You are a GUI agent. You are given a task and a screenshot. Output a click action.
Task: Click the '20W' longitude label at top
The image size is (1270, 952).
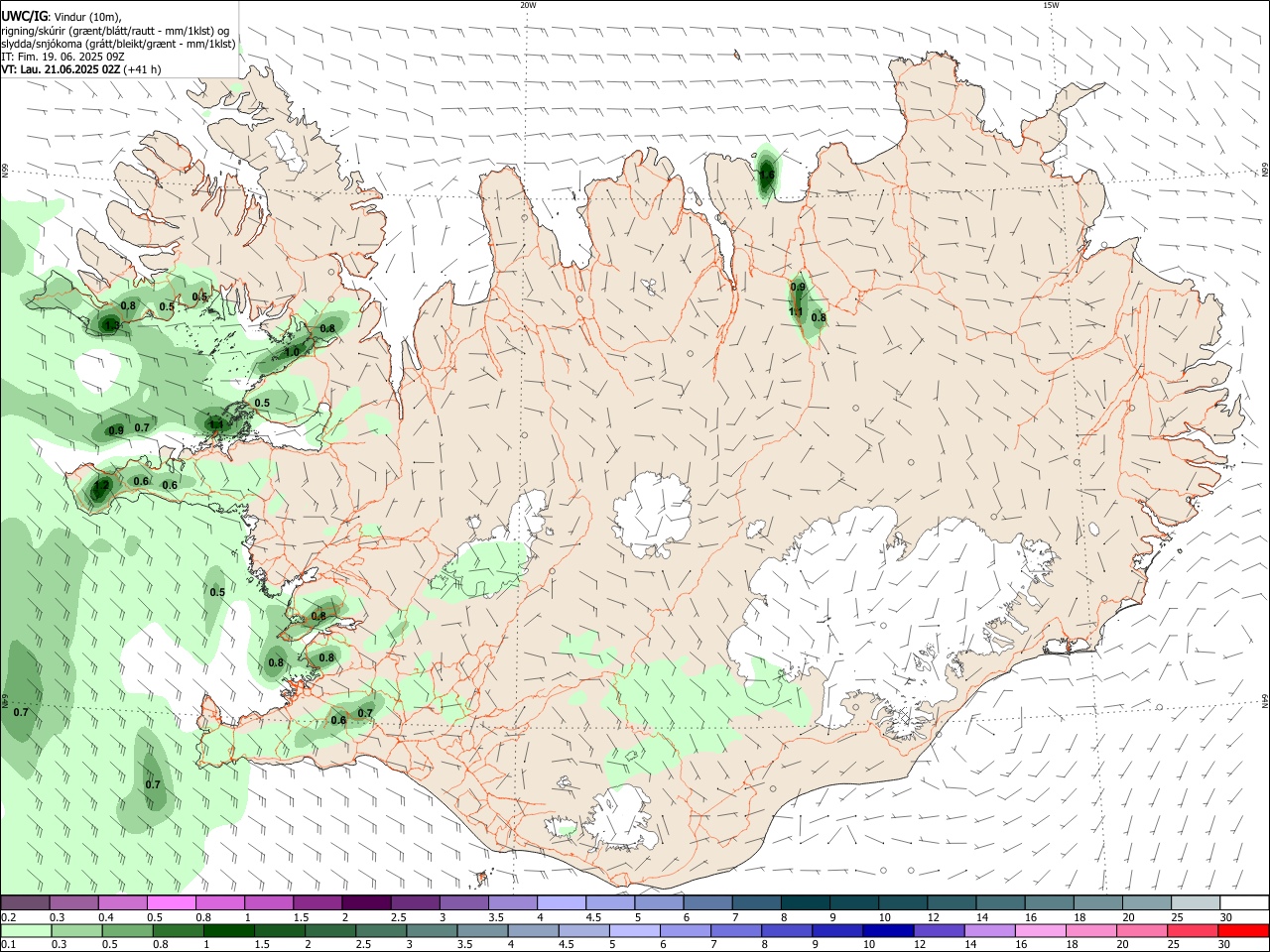(528, 5)
